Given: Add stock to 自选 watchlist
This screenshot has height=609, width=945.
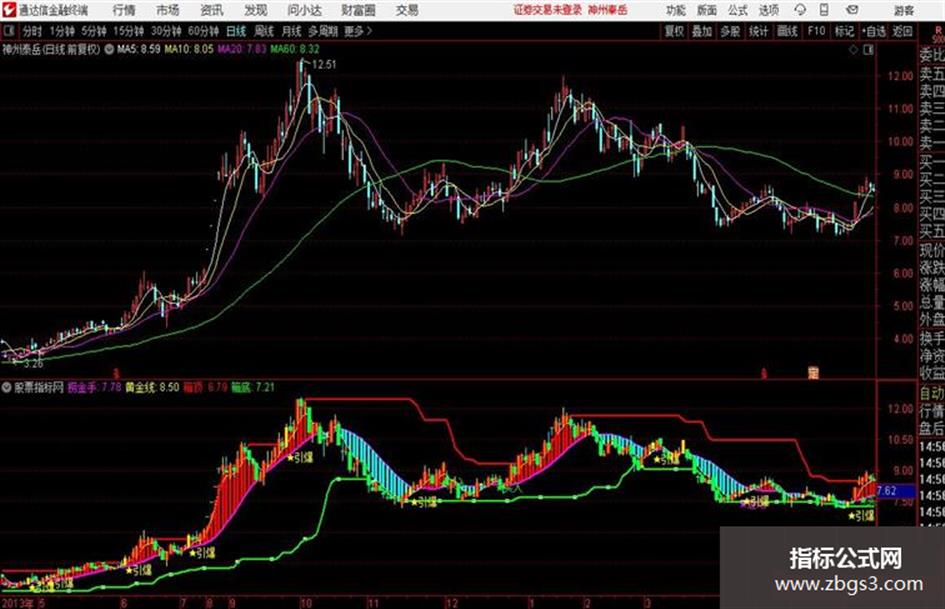Looking at the screenshot, I should 873,31.
